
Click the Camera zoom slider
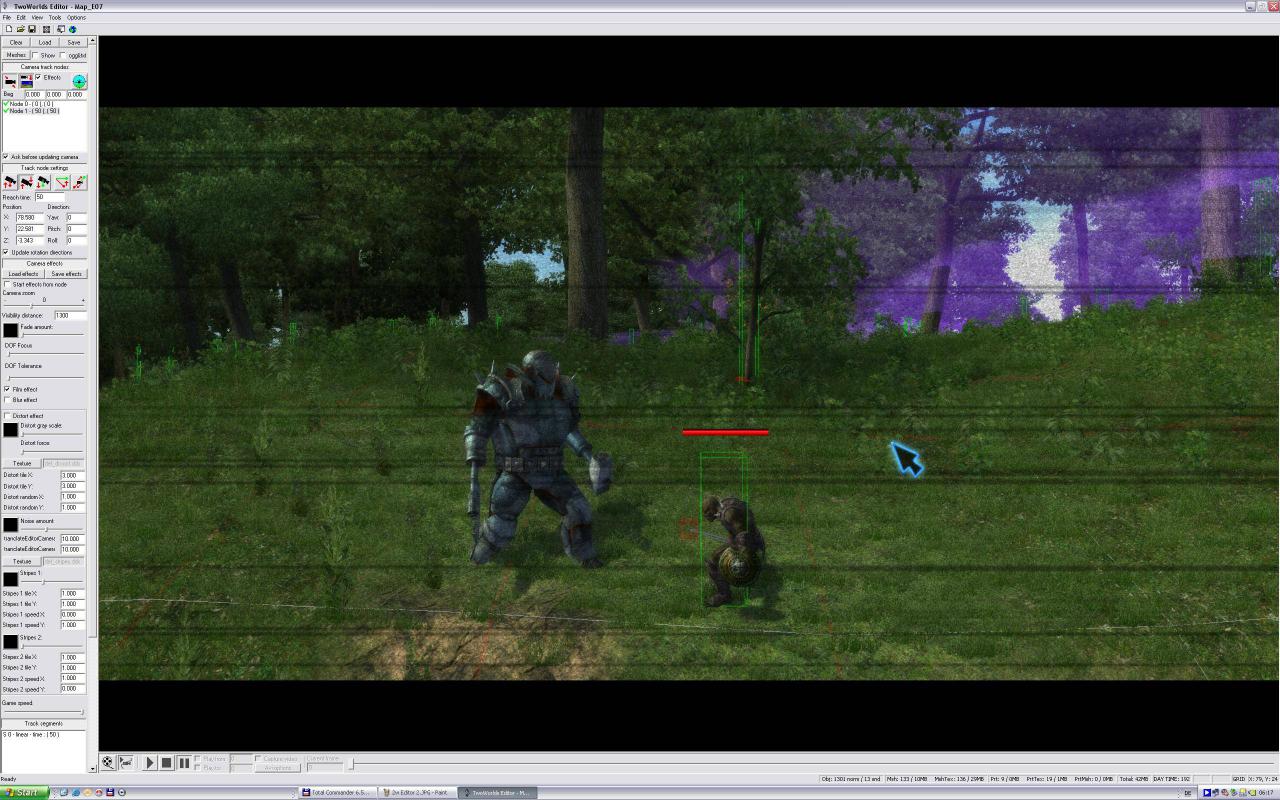coord(44,305)
